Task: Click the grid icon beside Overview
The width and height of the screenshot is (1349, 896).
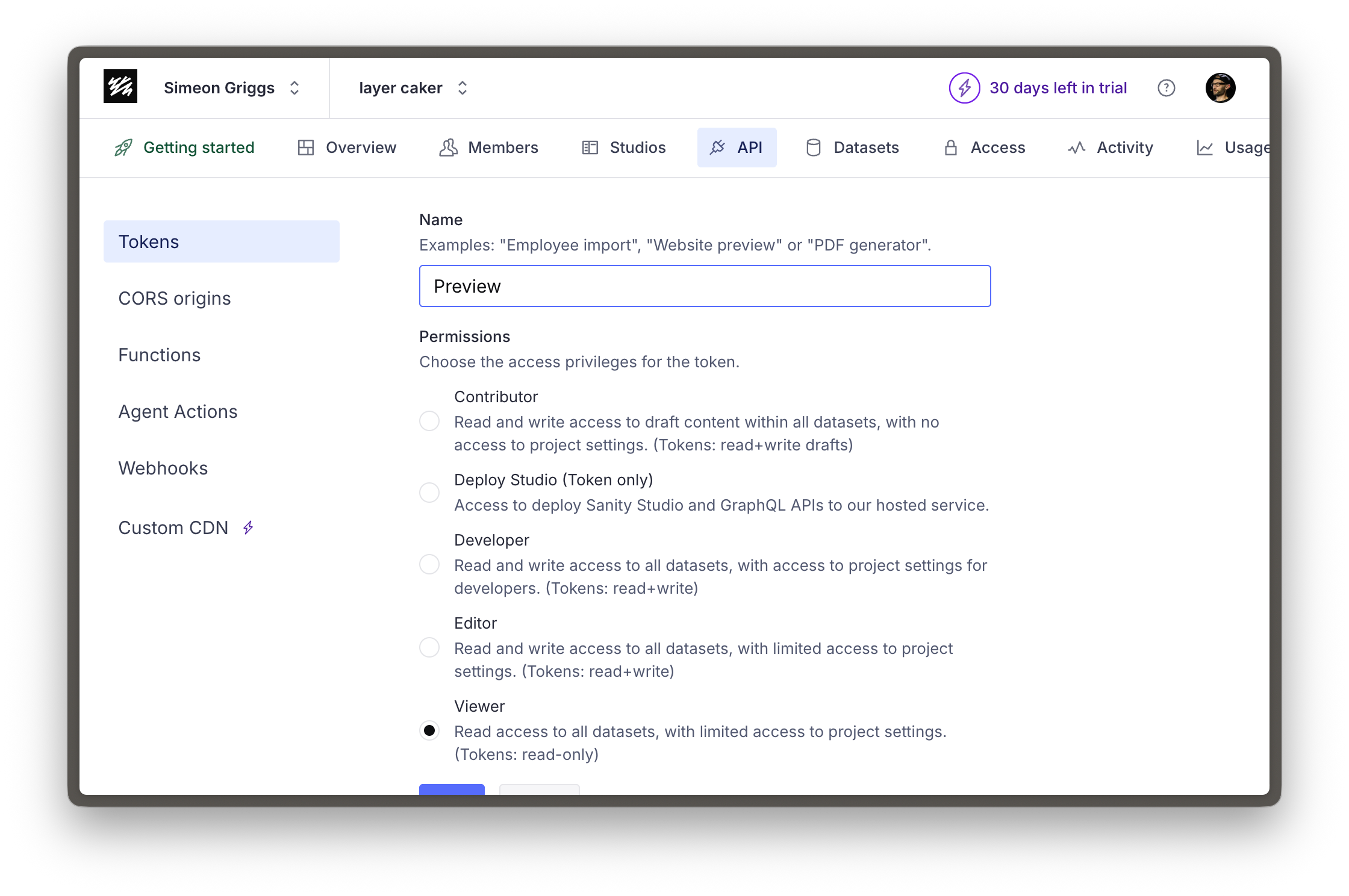Action: pos(306,148)
